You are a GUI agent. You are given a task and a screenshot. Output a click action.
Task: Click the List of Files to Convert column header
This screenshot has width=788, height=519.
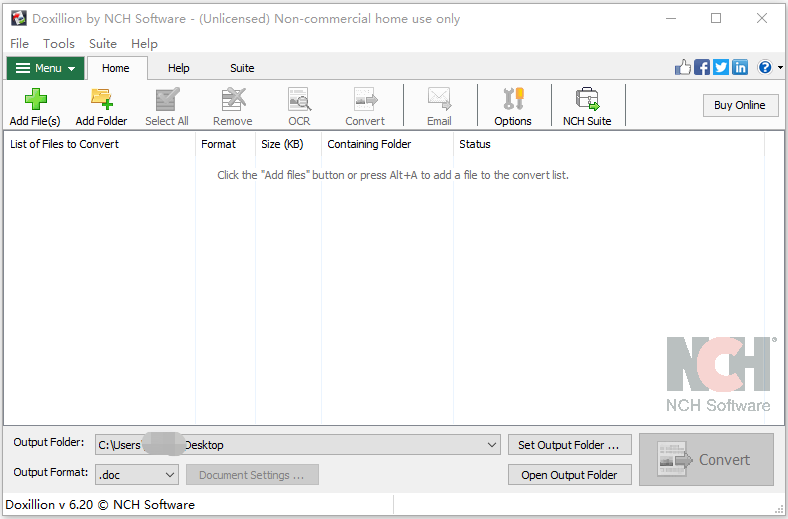(x=100, y=144)
